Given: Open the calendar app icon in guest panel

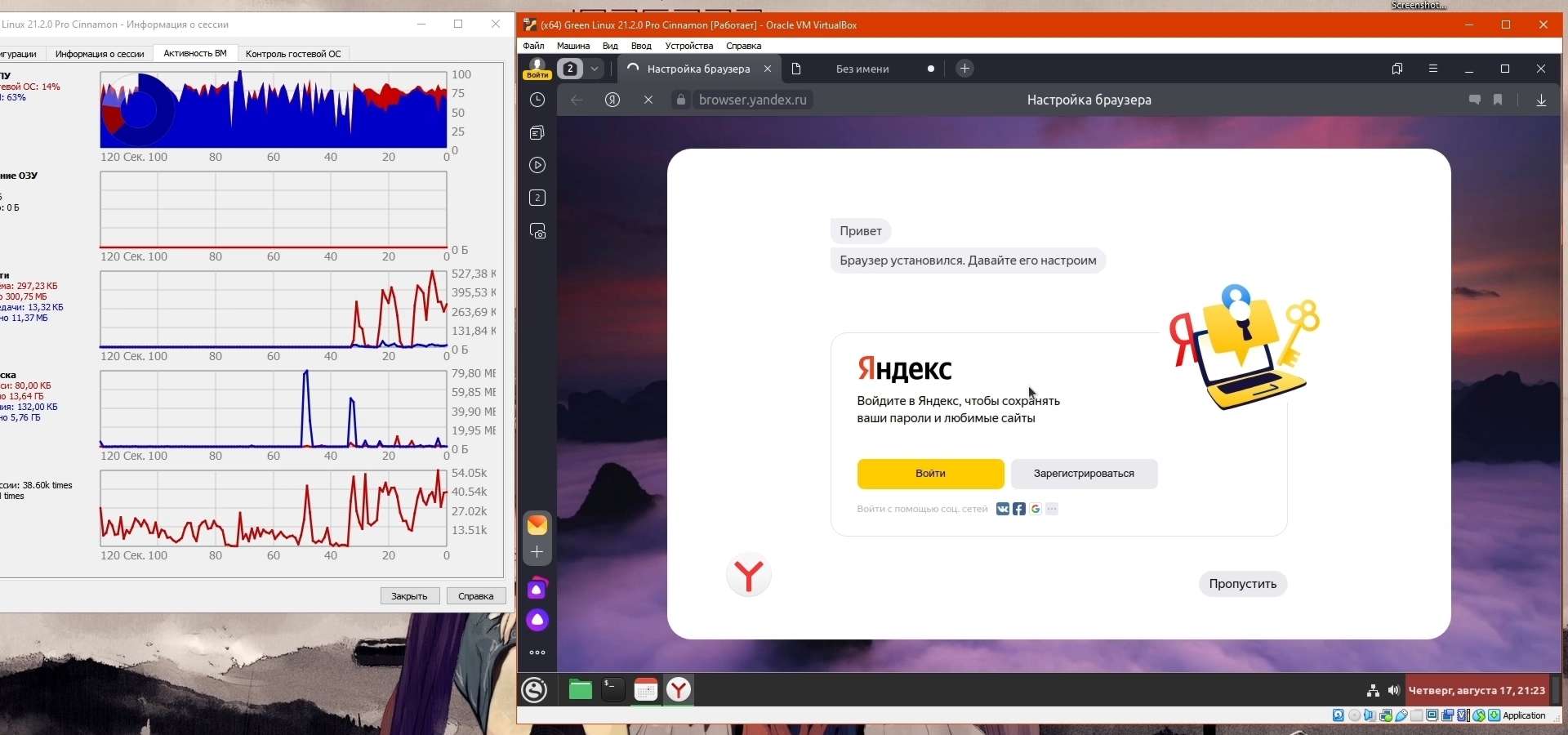Looking at the screenshot, I should [646, 690].
